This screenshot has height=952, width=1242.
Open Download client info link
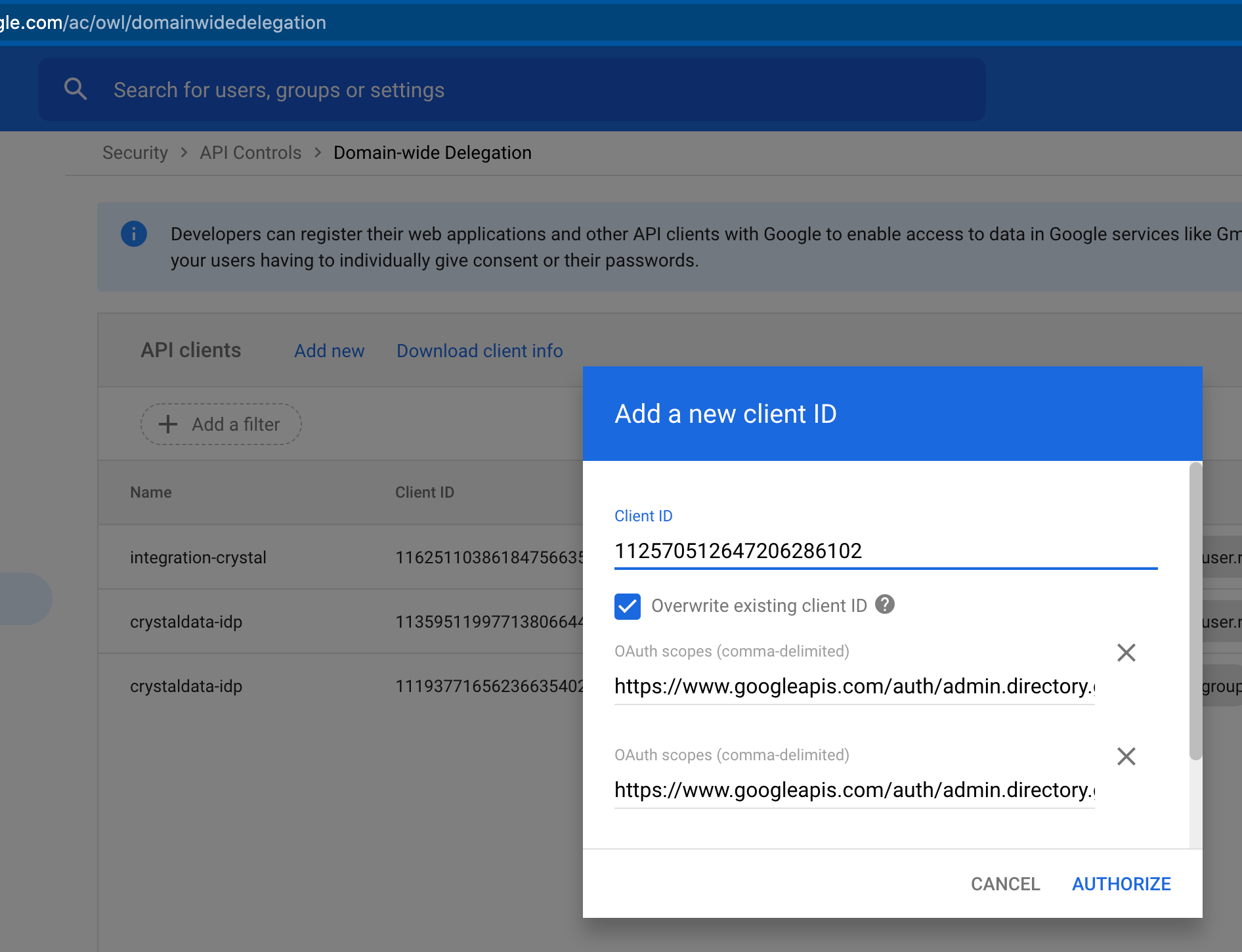click(479, 351)
